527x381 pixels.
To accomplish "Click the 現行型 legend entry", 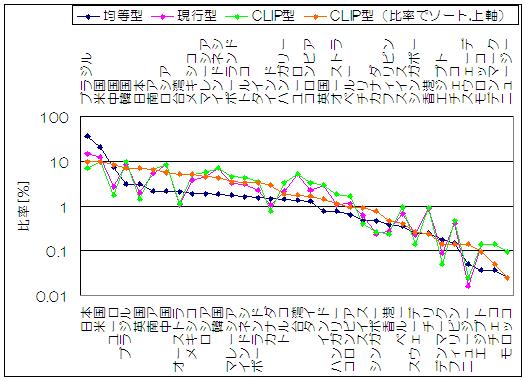I will [x=184, y=15].
